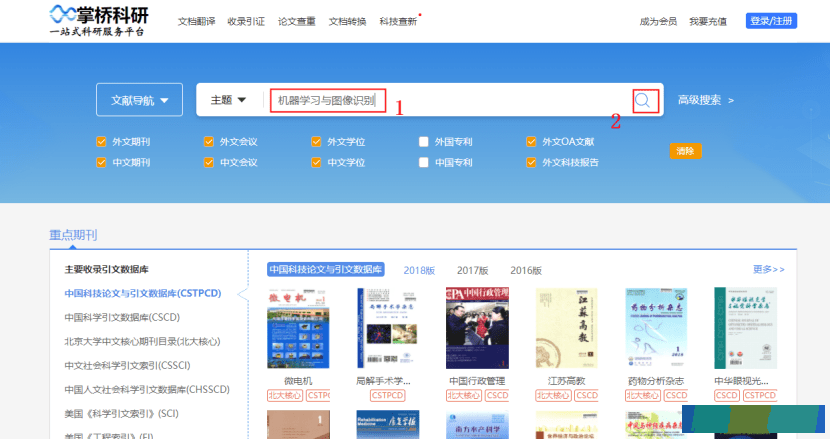Toggle the 外文学位 checkbox

pyautogui.click(x=316, y=141)
